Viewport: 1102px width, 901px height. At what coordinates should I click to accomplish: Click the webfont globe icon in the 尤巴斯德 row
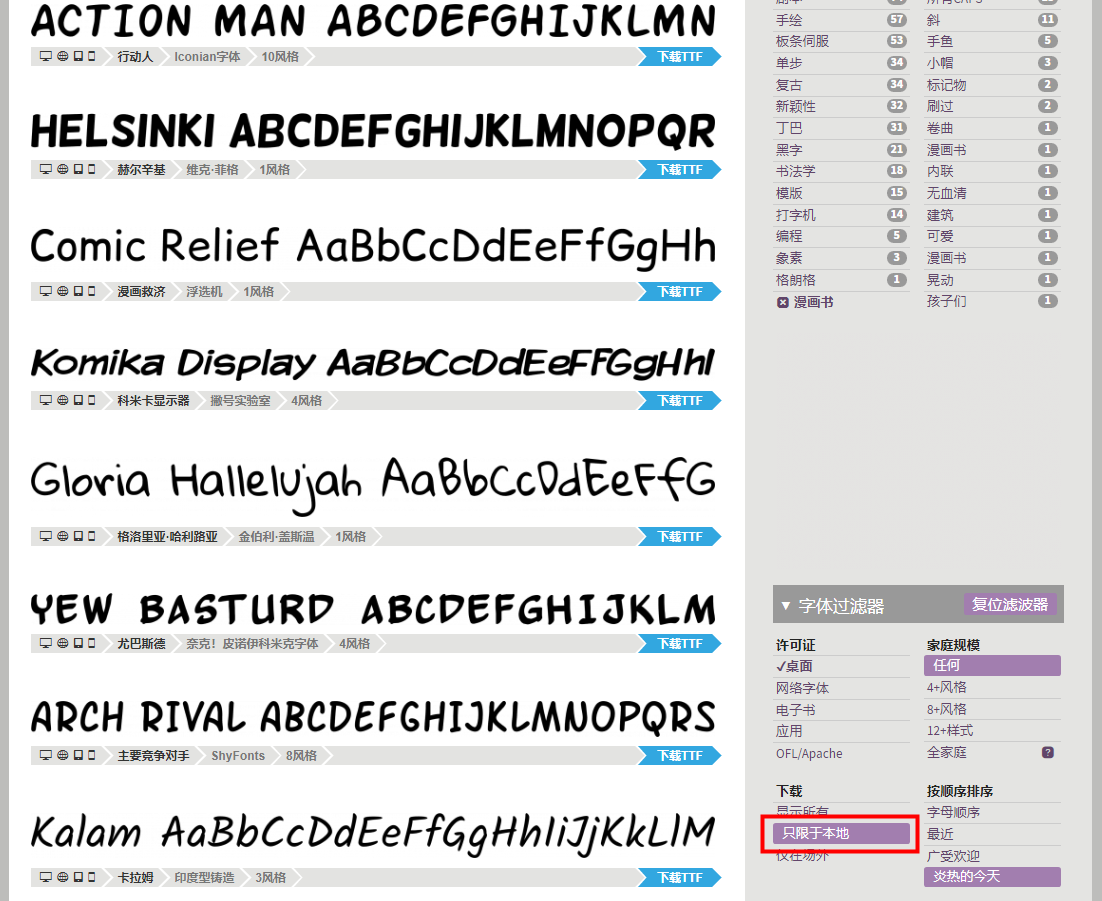pos(63,643)
